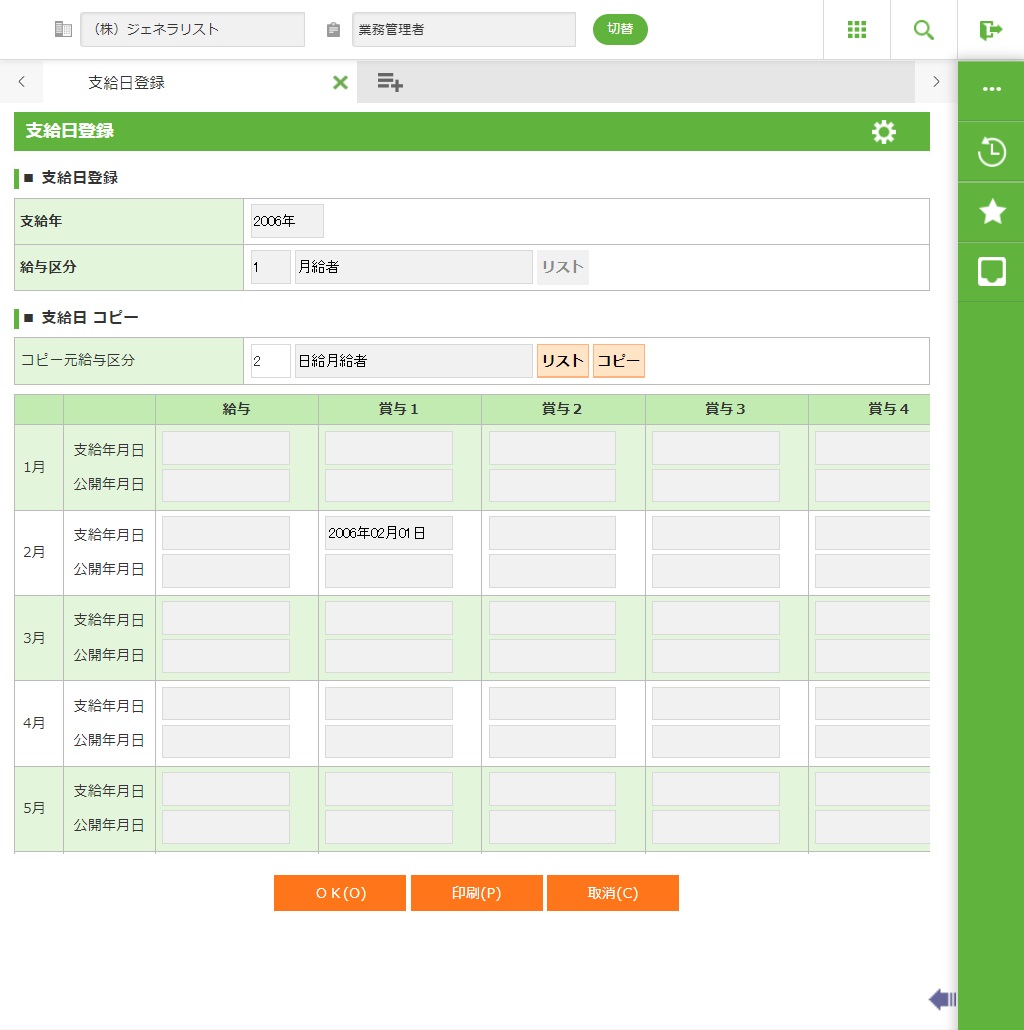This screenshot has height=1030, width=1024.
Task: Click the three-dots more icon in the sidebar
Action: (x=991, y=89)
